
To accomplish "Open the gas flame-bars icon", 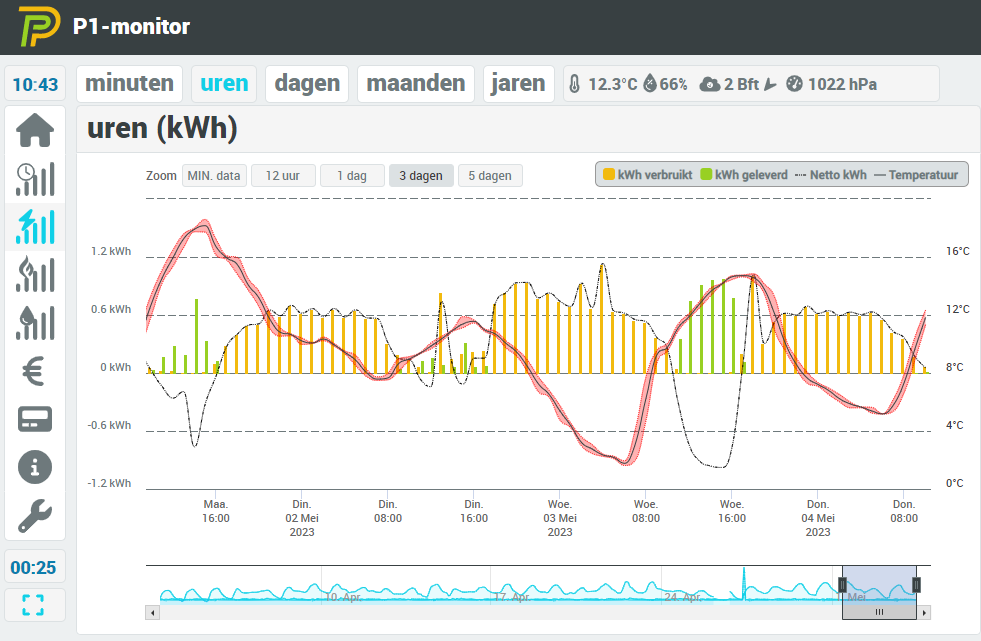I will (x=35, y=275).
